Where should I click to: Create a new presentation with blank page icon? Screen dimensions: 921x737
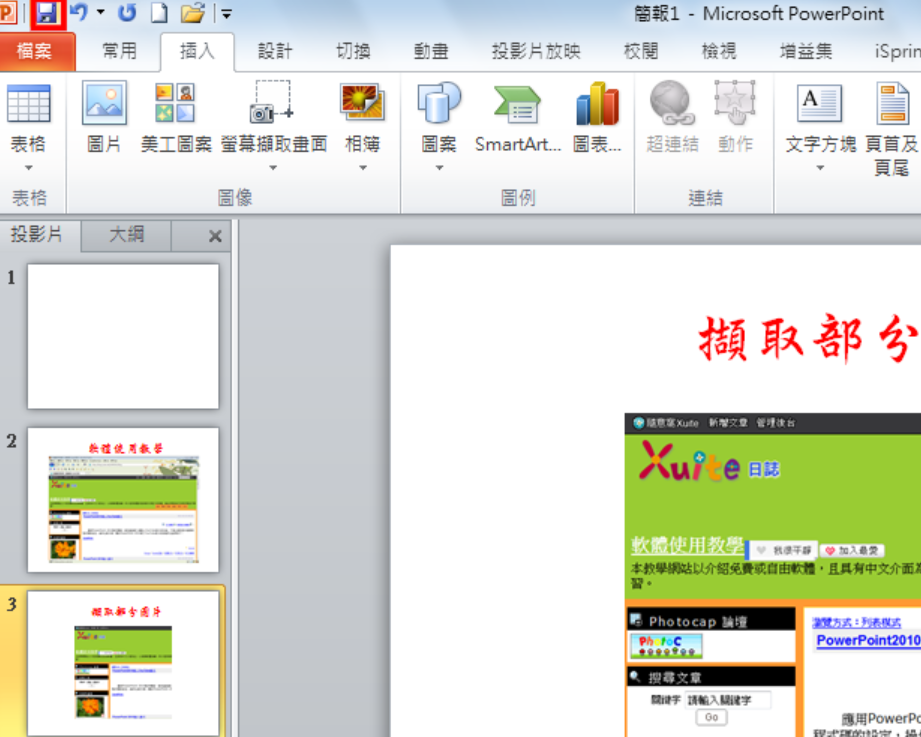(x=159, y=12)
